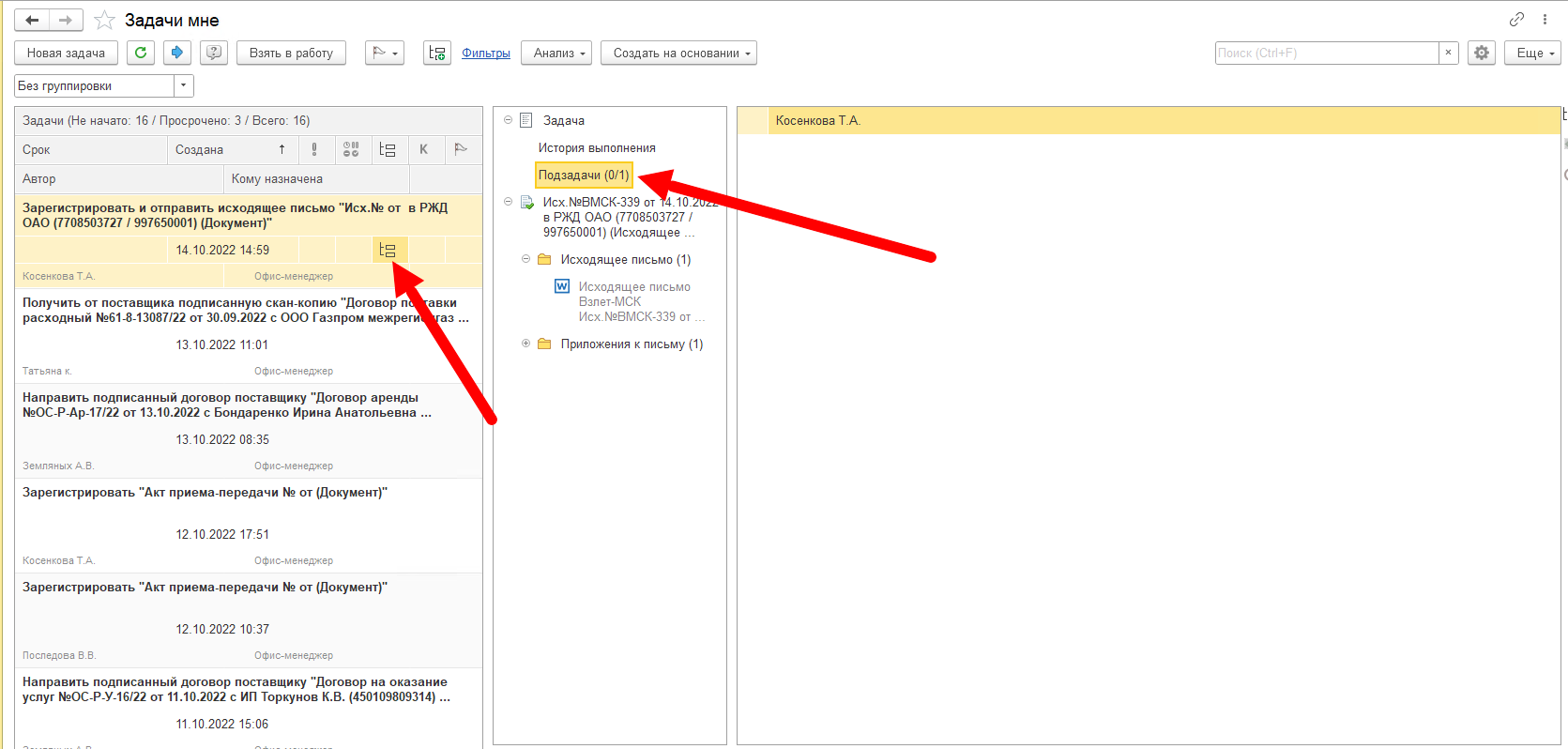
Task: Copy link via the chain icon
Action: tap(1516, 19)
